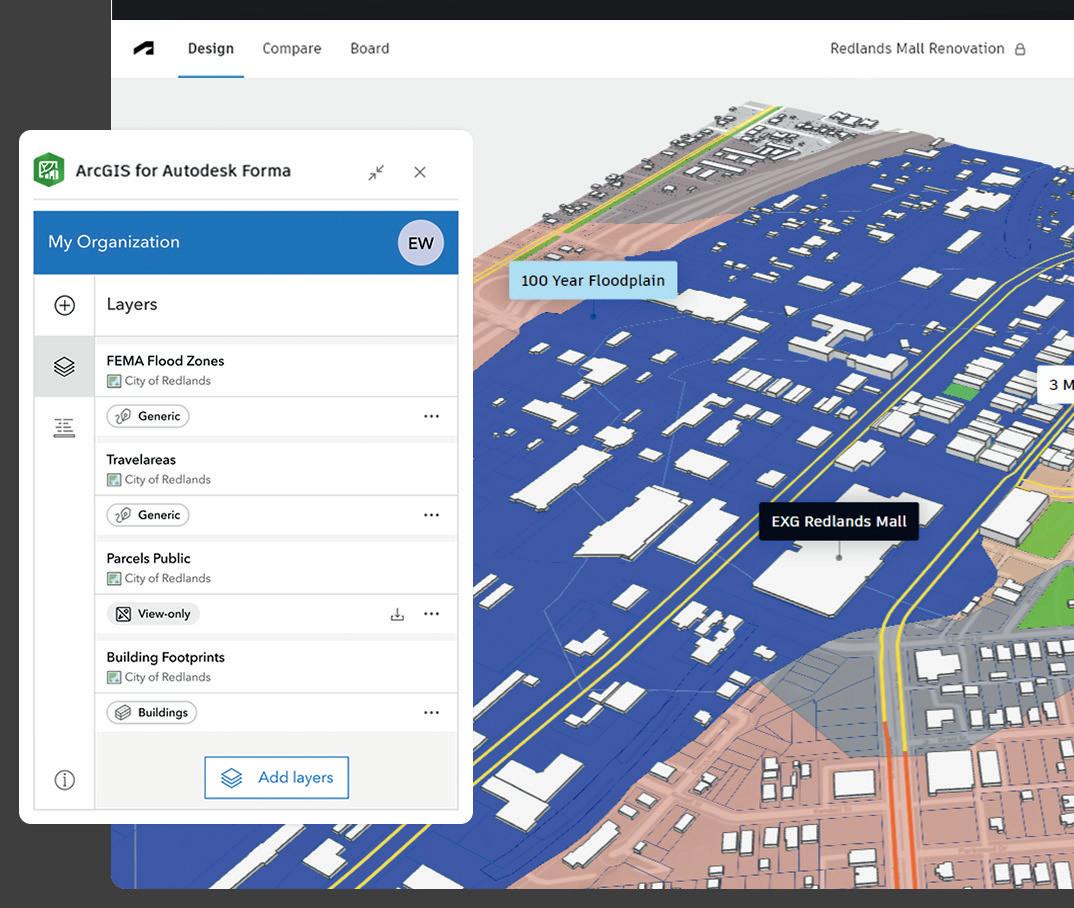Image resolution: width=1074 pixels, height=908 pixels.
Task: Click City of Redlands under Parcels Public
Action: tap(168, 578)
